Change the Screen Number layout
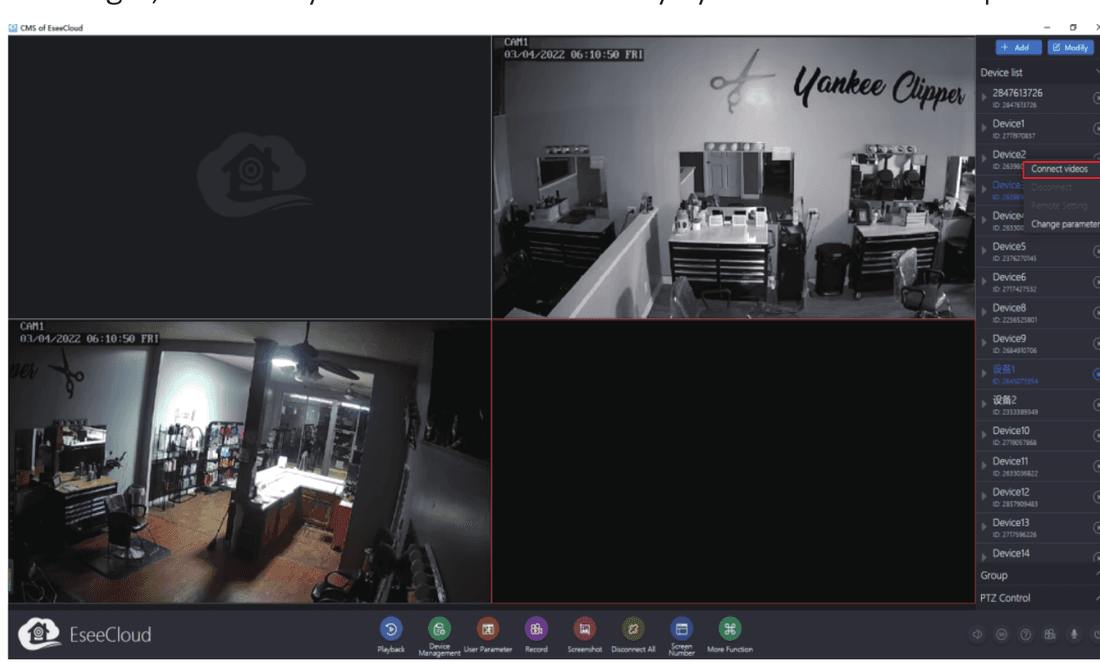Image resolution: width=1100 pixels, height=671 pixels. click(681, 629)
